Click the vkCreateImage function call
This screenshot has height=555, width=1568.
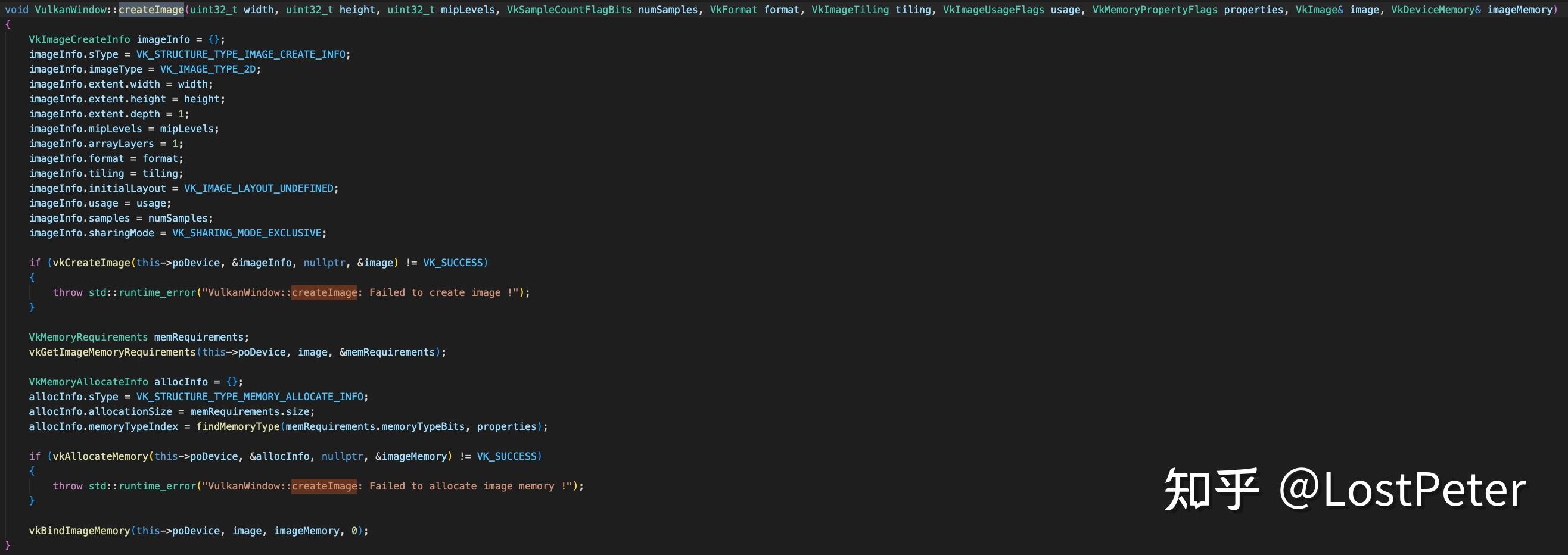coord(91,263)
